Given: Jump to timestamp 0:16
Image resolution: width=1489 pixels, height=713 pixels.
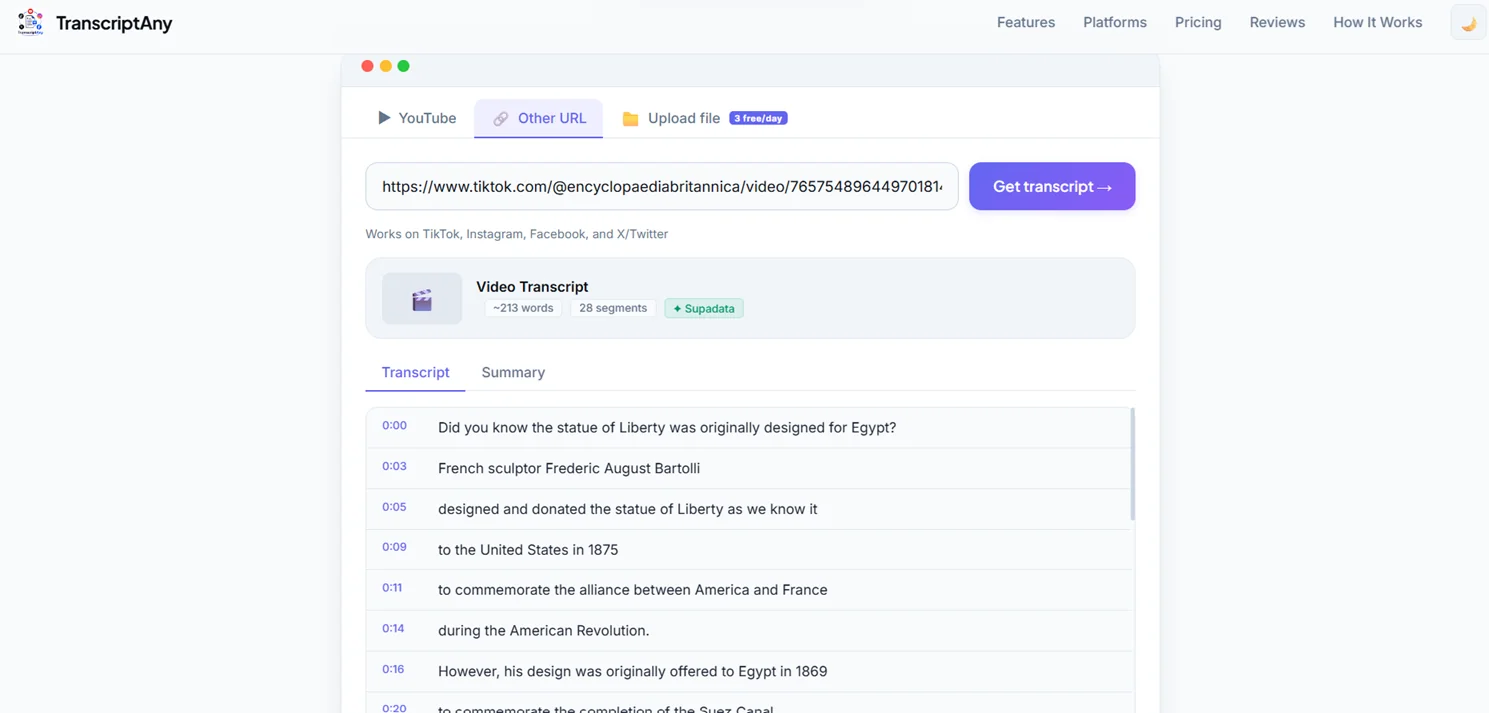Looking at the screenshot, I should [393, 670].
